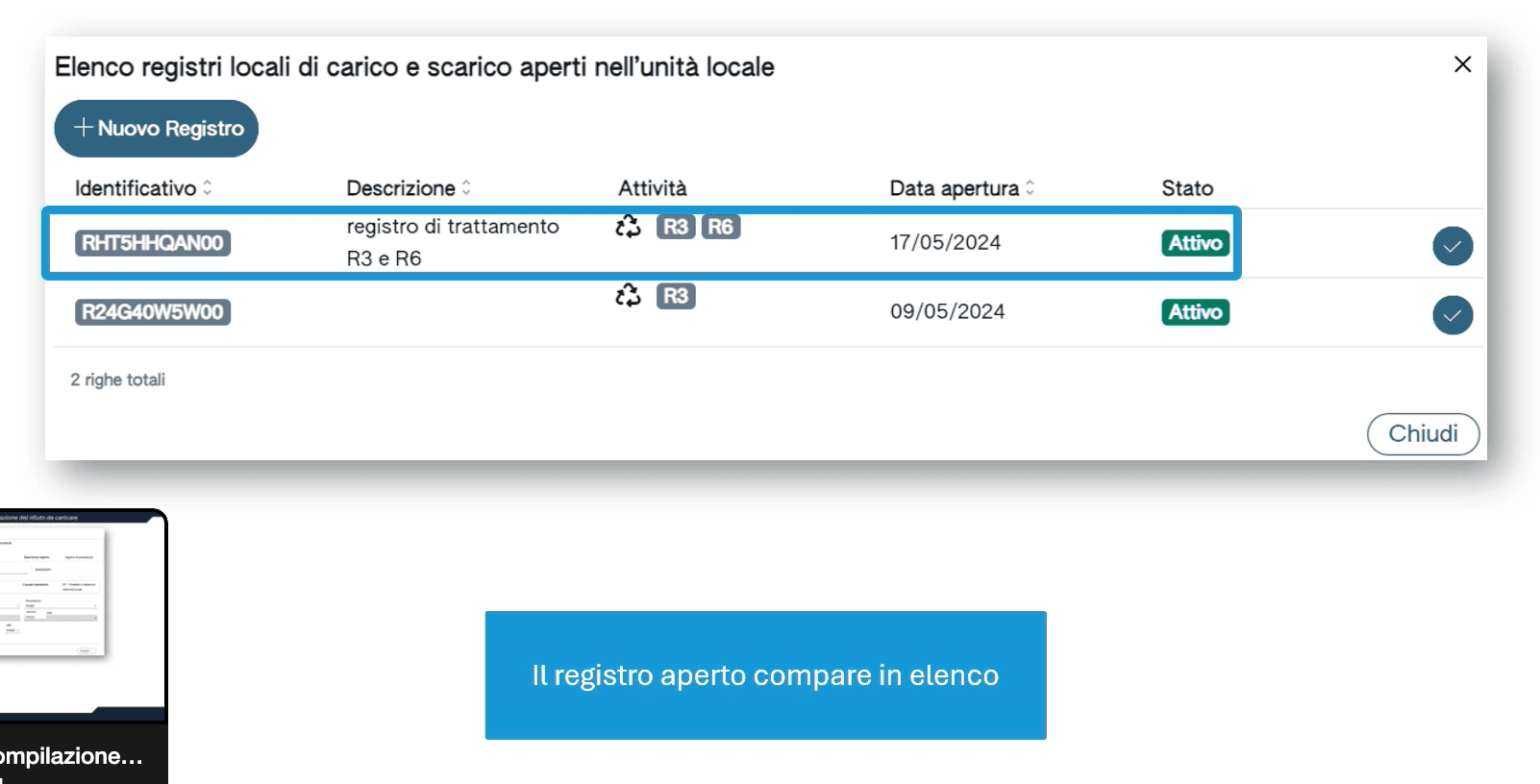Select the RHT5HHQAN00 register checkmark icon
This screenshot has height=784, width=1540.
coord(1452,246)
